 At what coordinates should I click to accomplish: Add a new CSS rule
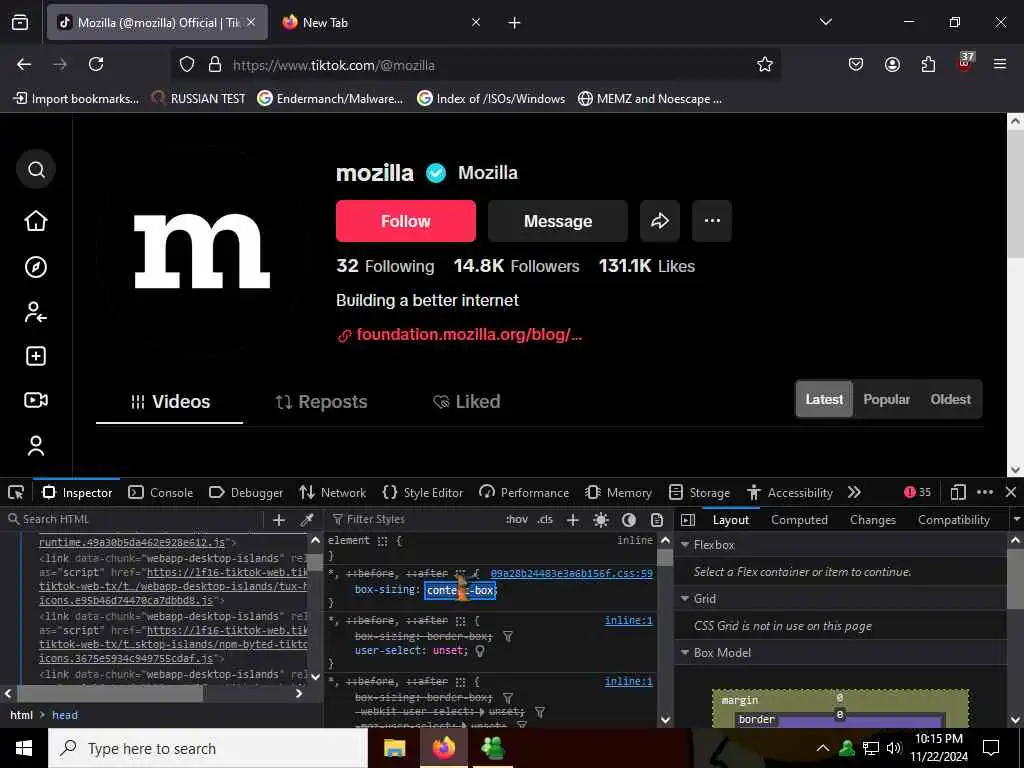(x=573, y=520)
